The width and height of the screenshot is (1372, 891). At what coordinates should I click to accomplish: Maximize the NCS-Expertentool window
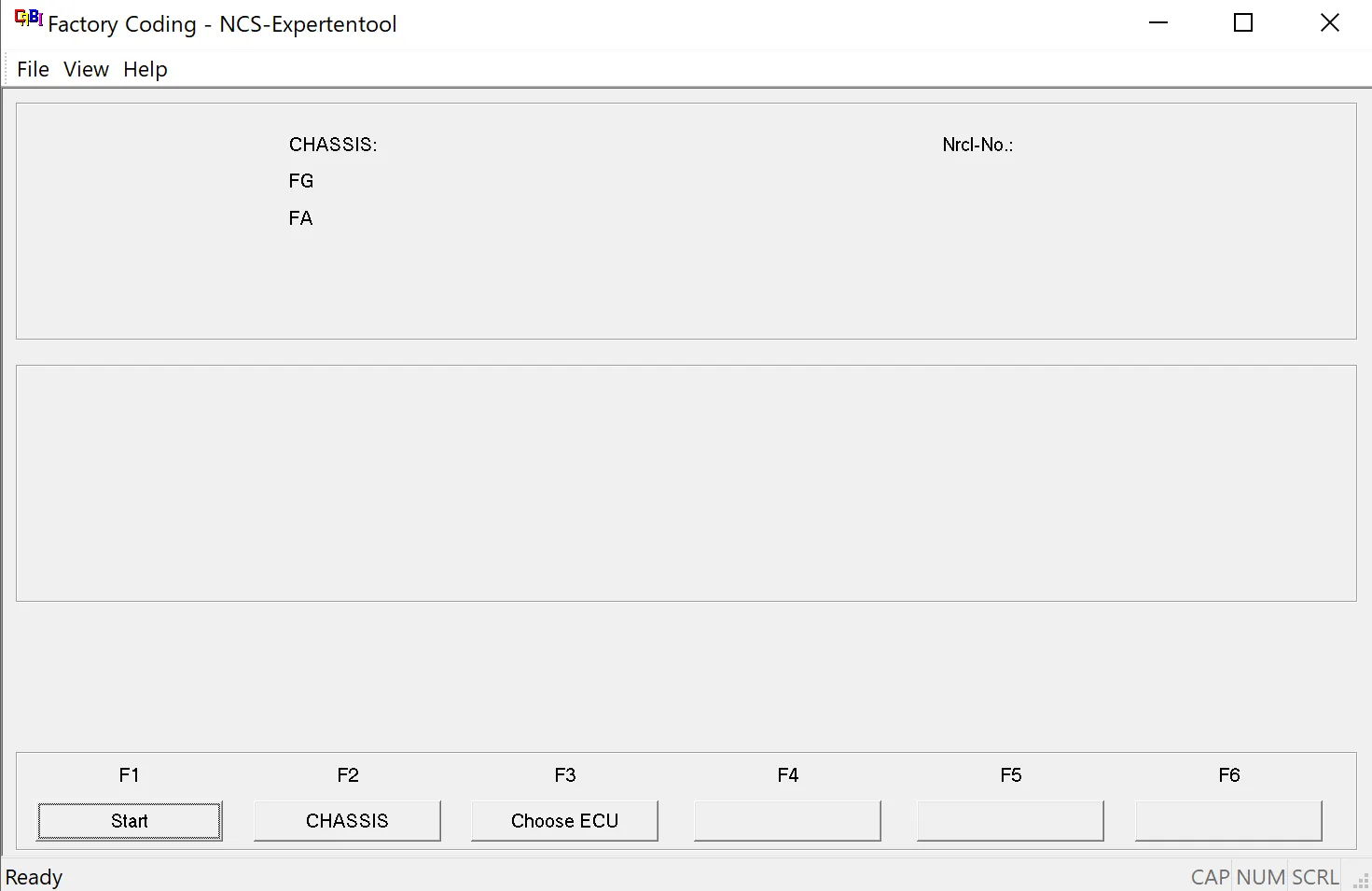pyautogui.click(x=1243, y=23)
